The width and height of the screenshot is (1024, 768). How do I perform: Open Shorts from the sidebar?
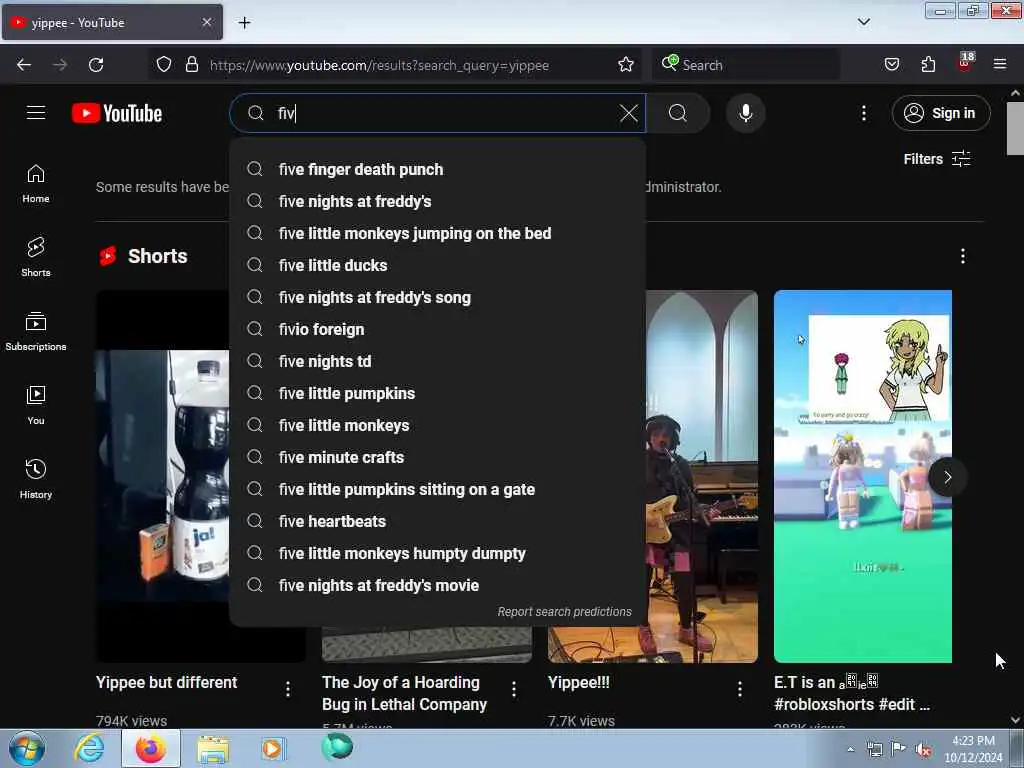[36, 257]
